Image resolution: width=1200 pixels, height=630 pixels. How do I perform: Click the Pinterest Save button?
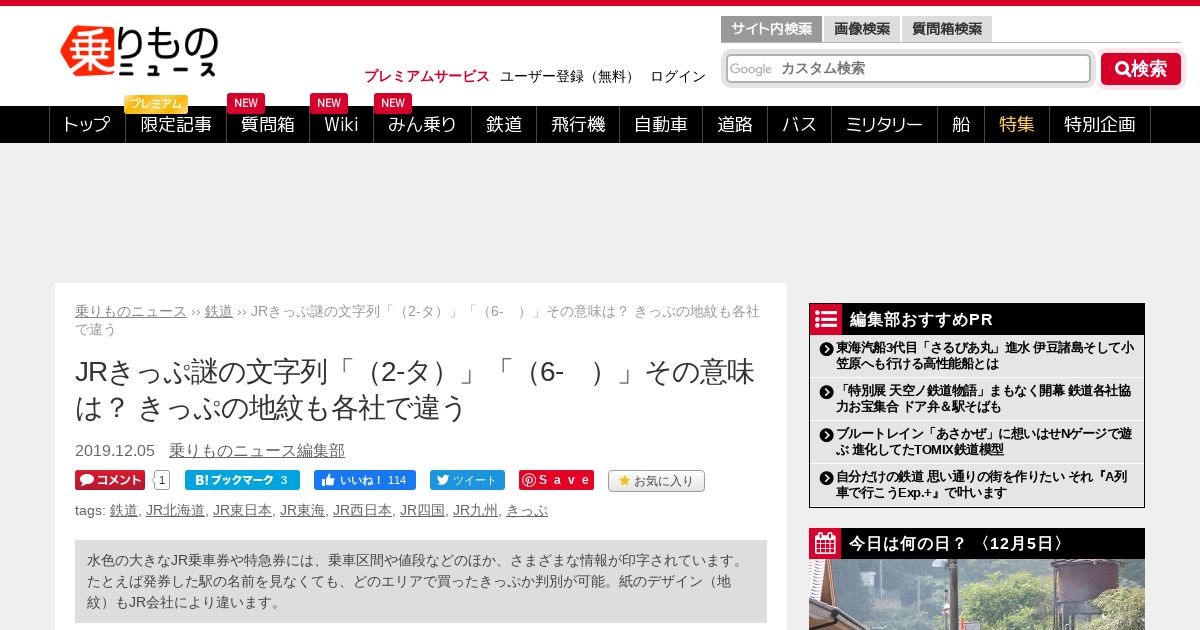(556, 480)
